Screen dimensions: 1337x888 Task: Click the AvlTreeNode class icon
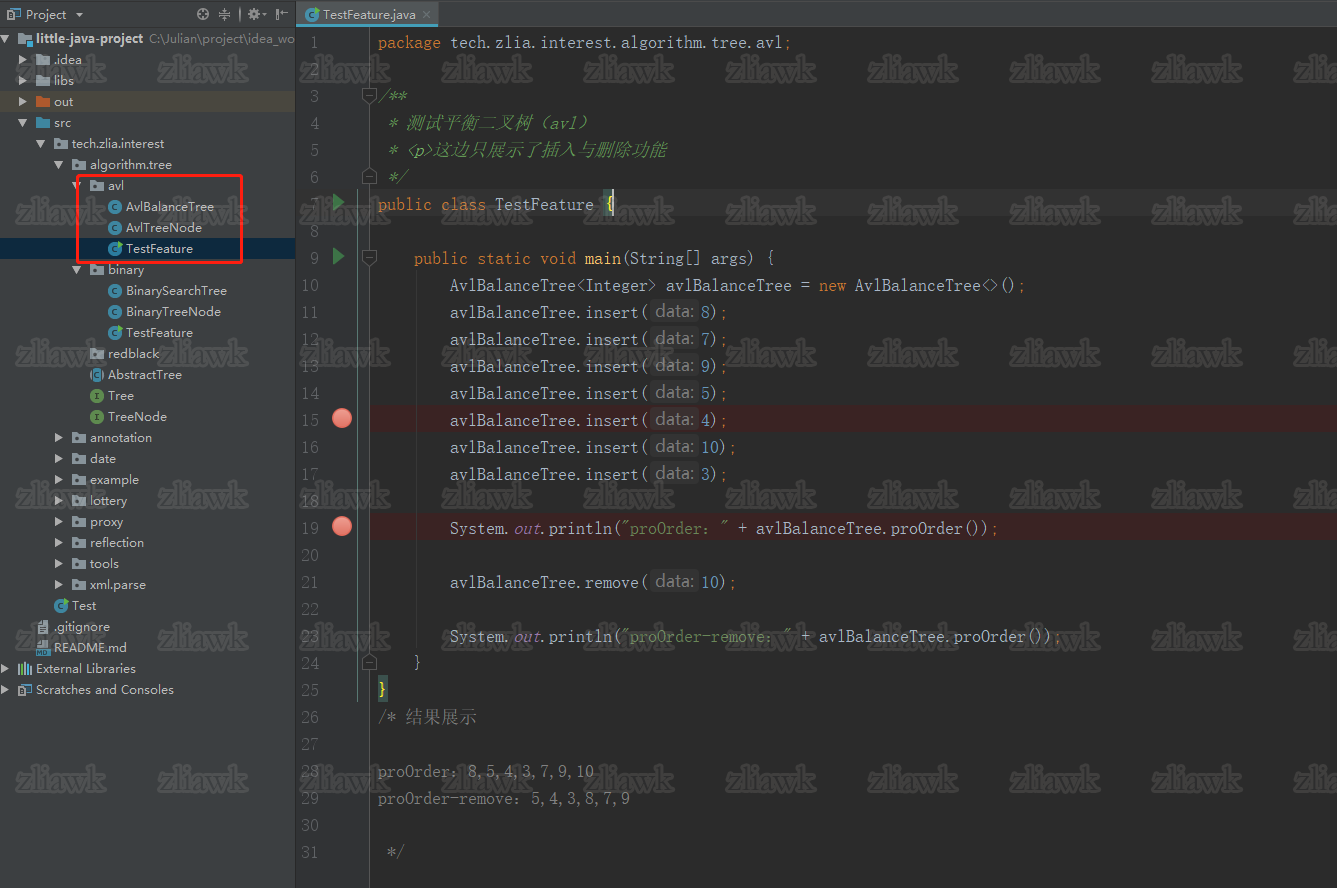click(115, 228)
